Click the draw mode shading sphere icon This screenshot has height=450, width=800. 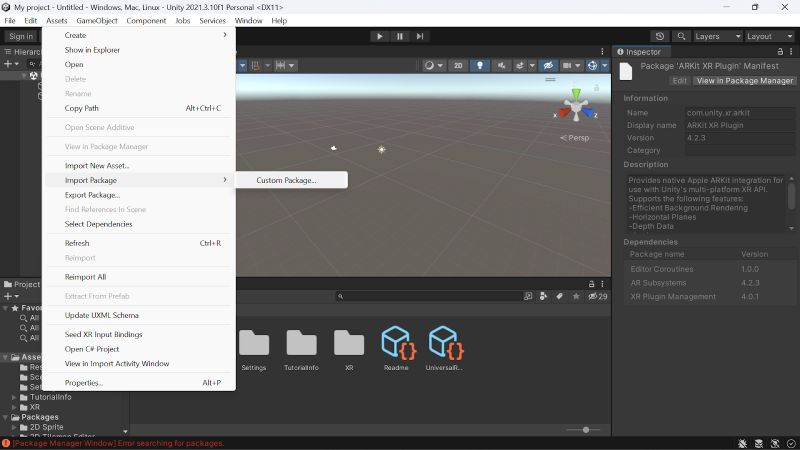click(x=429, y=65)
